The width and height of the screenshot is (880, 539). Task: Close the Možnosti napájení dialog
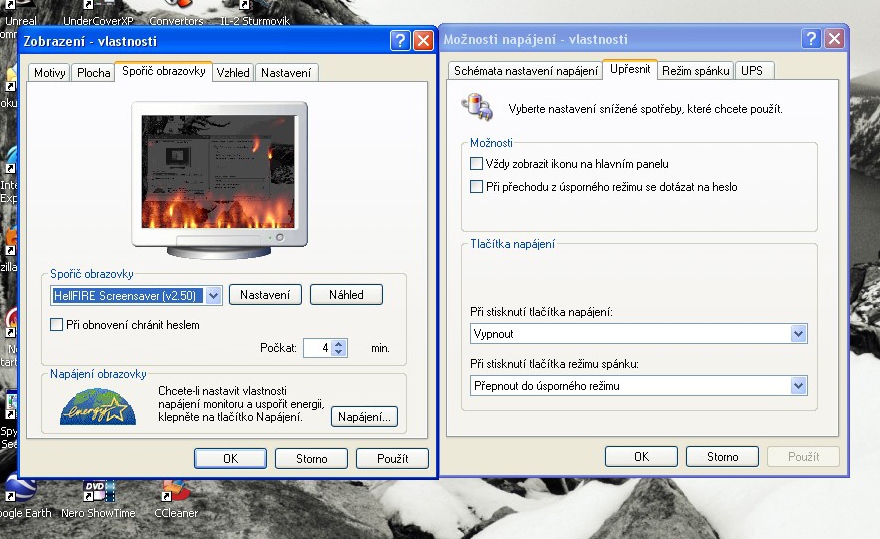click(x=835, y=39)
